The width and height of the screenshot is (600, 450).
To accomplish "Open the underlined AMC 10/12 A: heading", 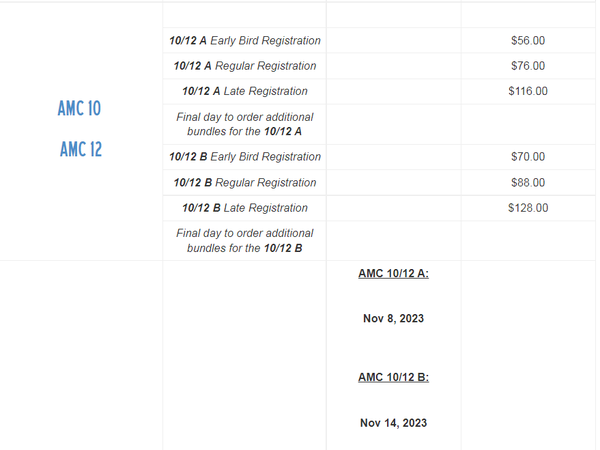I will [393, 273].
